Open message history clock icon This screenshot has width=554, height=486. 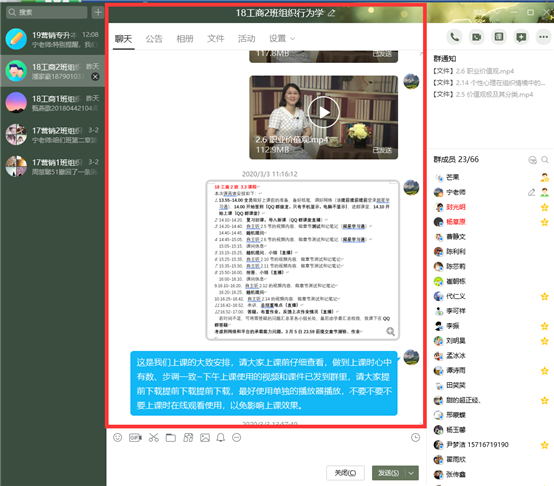point(416,438)
